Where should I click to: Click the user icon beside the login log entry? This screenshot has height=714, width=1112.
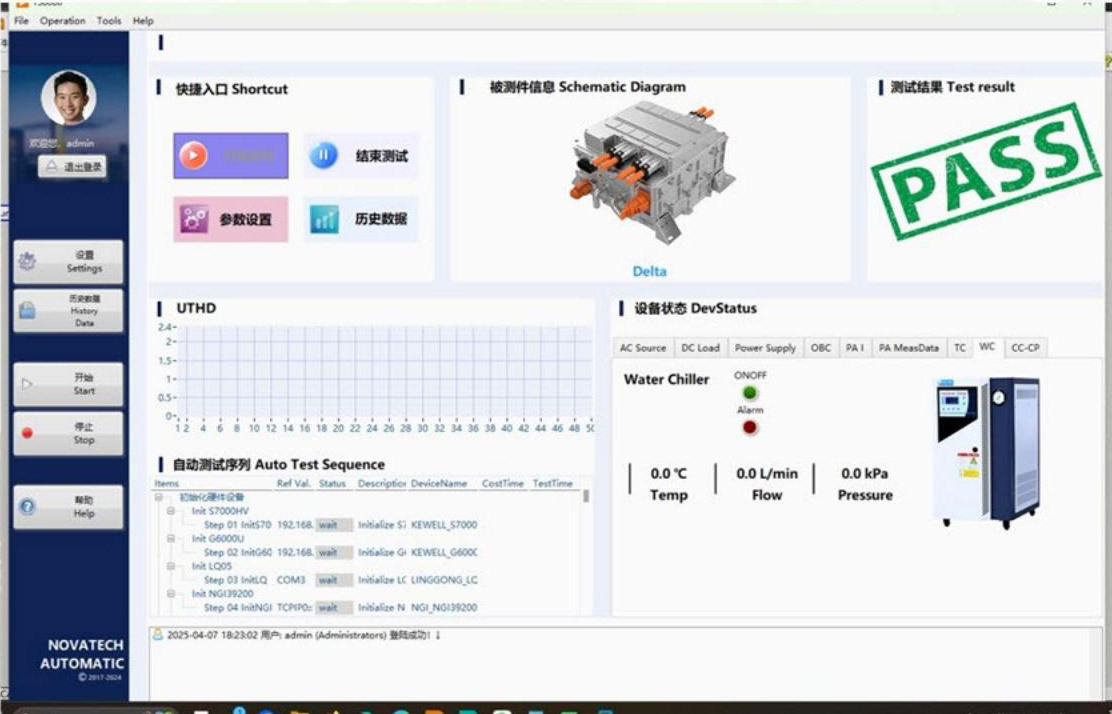coord(157,635)
